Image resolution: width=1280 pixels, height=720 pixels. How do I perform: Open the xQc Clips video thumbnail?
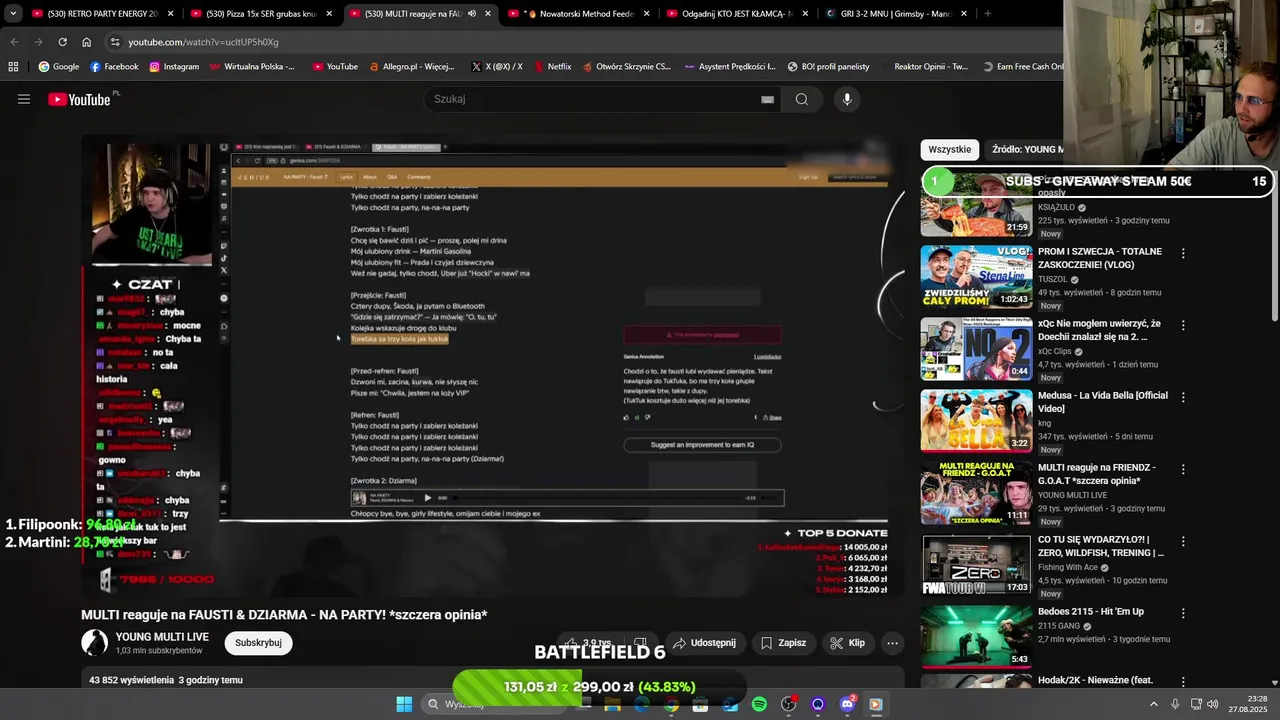tap(976, 348)
